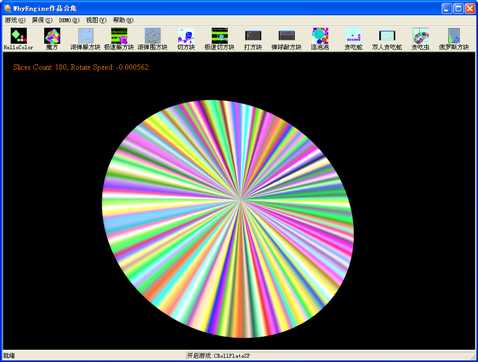
Task: Open the second menu bar item (S)
Action: tap(42, 20)
